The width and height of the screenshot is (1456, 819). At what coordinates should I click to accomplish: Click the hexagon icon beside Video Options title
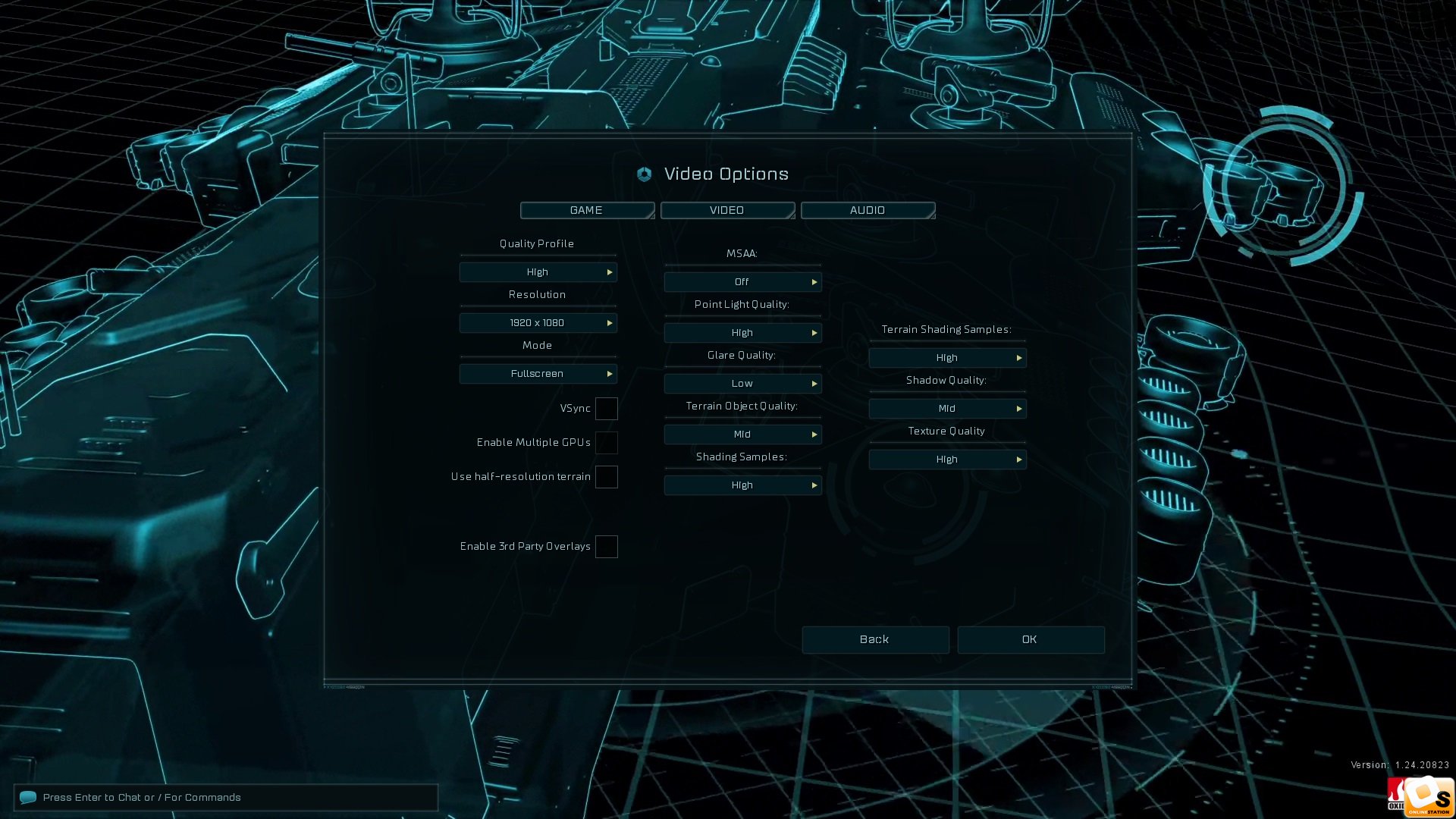pyautogui.click(x=644, y=174)
